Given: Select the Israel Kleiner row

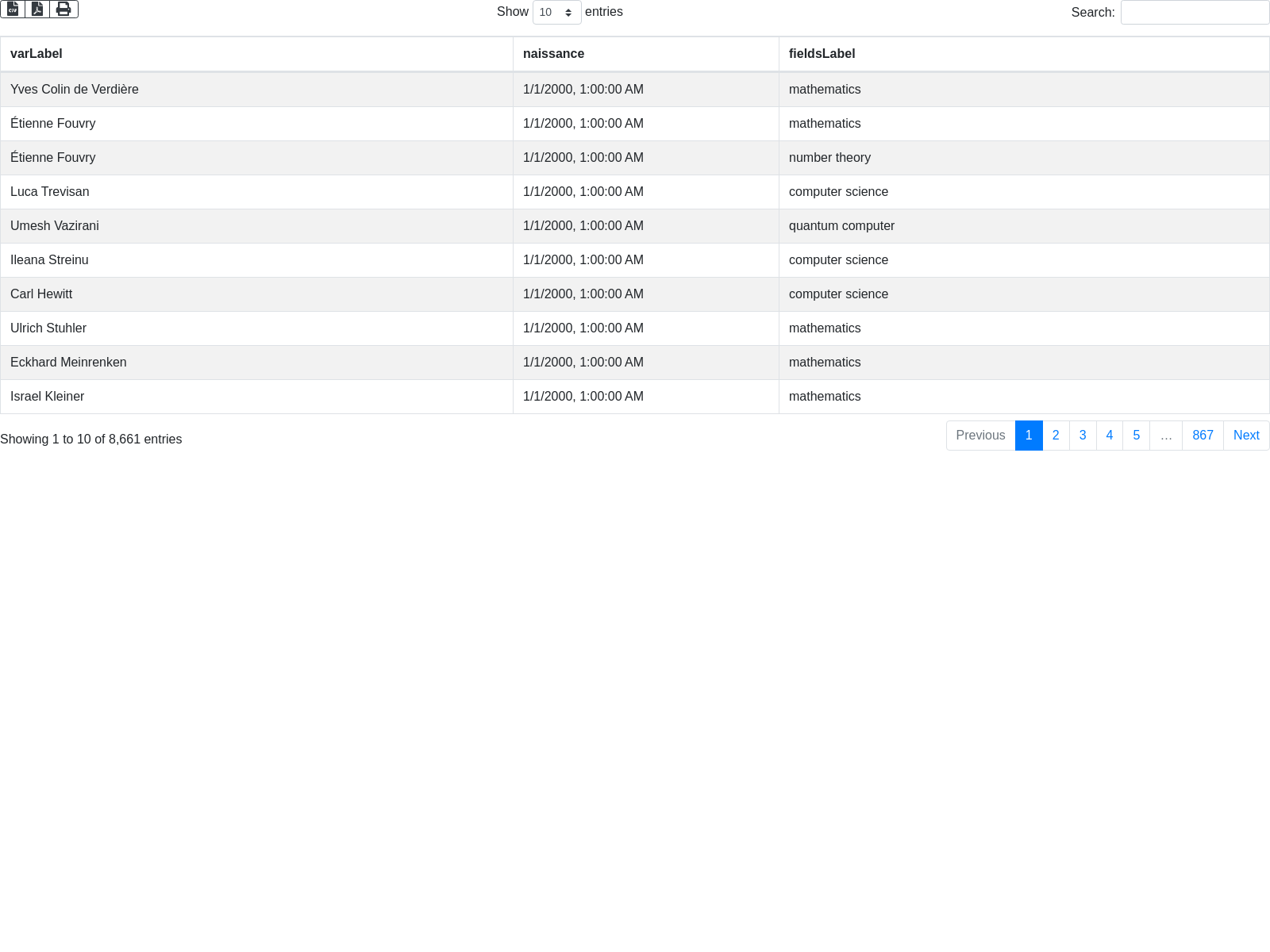Looking at the screenshot, I should [48, 397].
